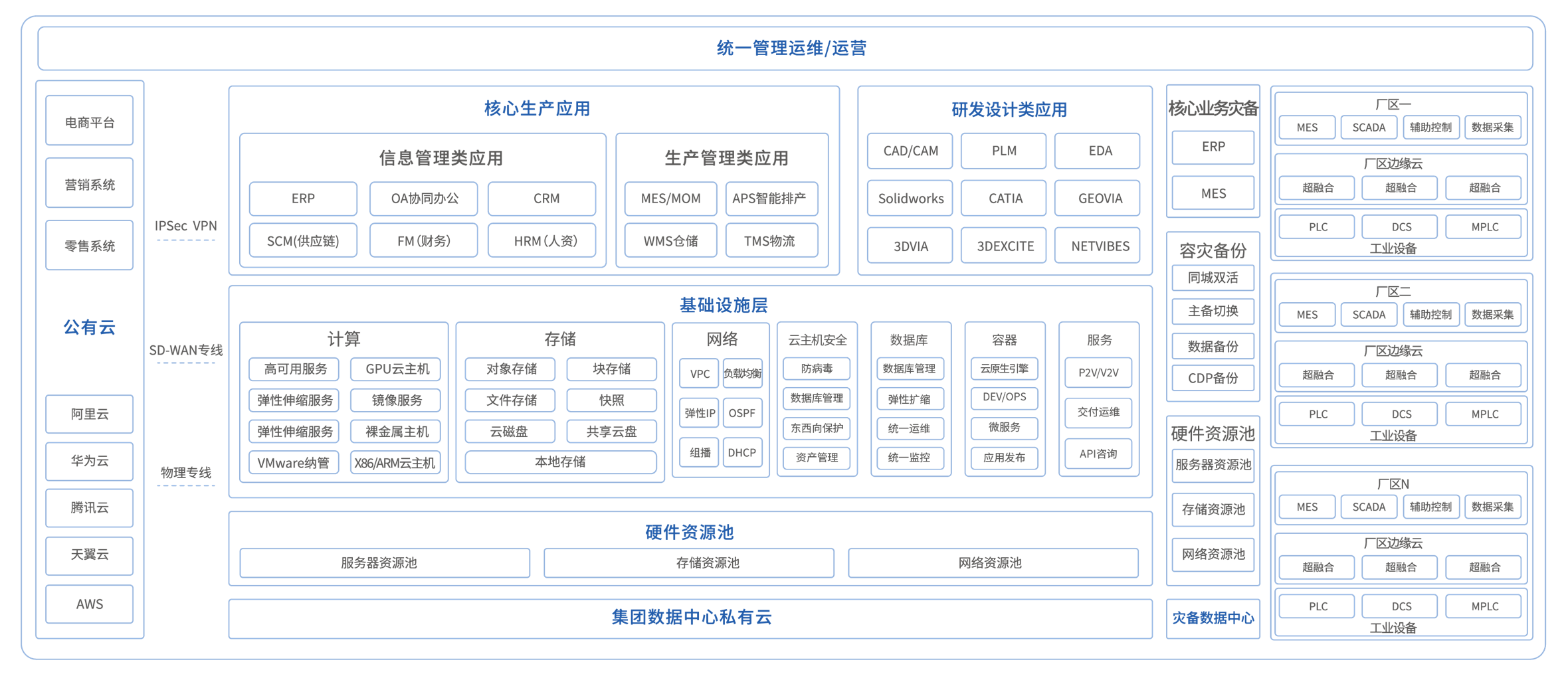The height and width of the screenshot is (688, 1568).
Task: Click the APS智能排产 box
Action: click(771, 199)
